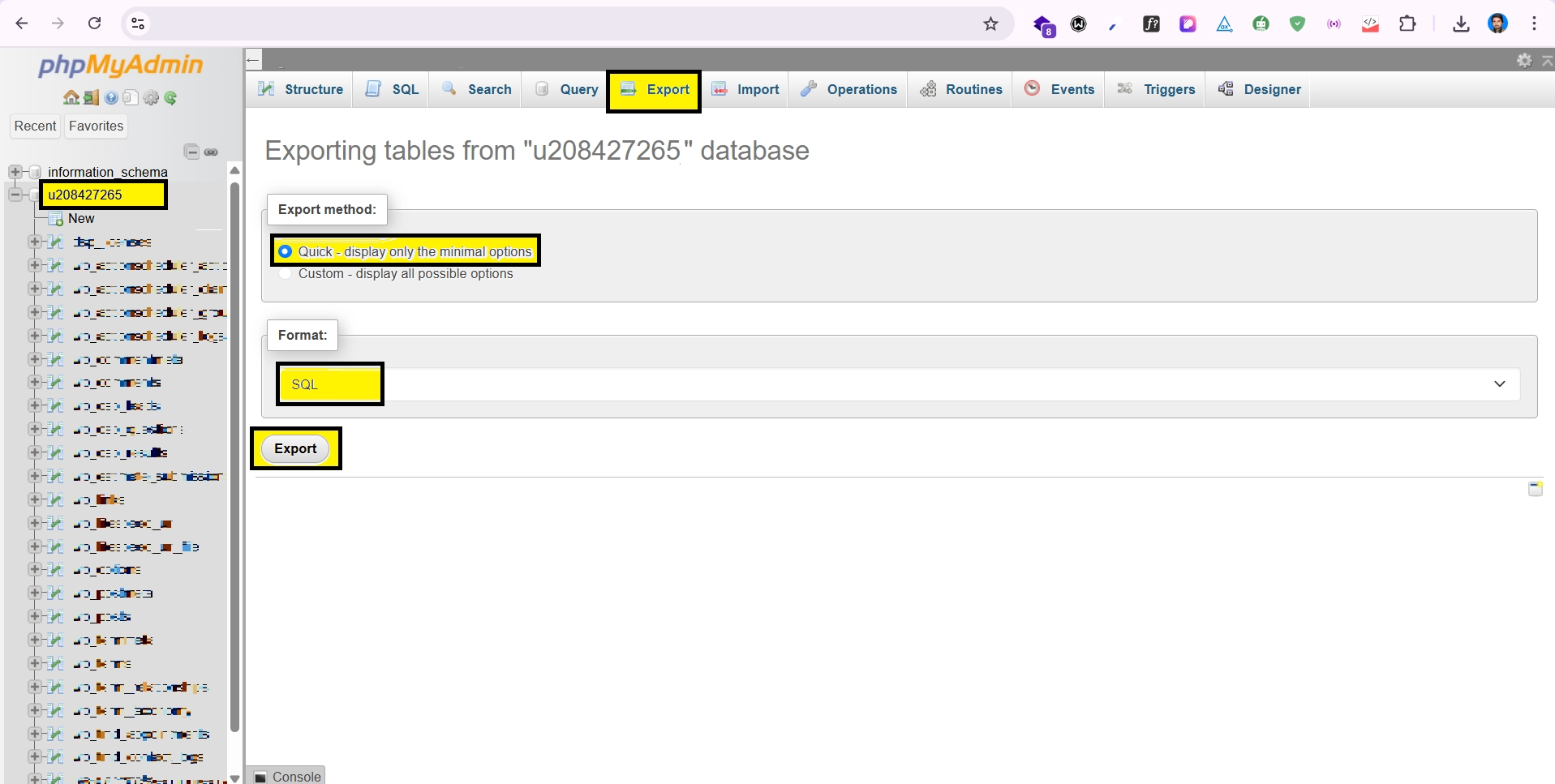Bookmark page with browser star icon
Image resolution: width=1555 pixels, height=784 pixels.
click(x=990, y=24)
